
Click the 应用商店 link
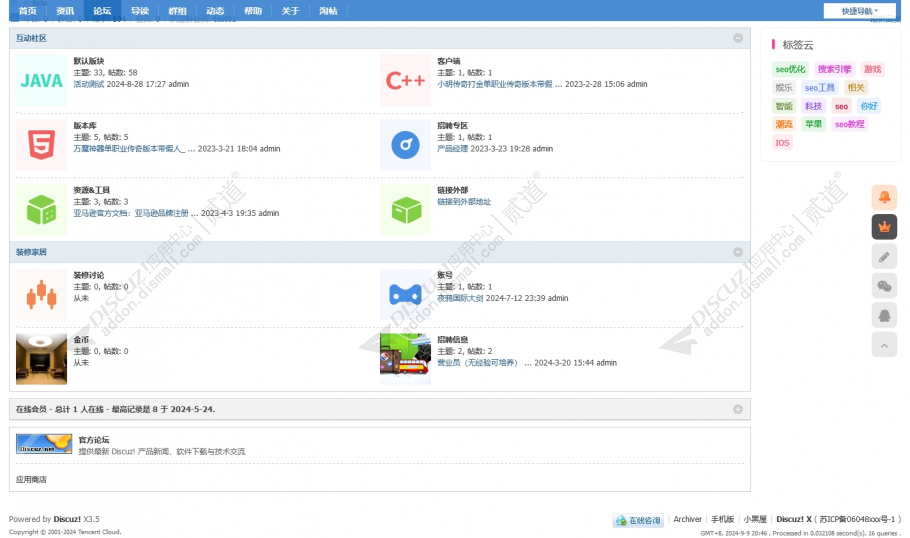[31, 479]
